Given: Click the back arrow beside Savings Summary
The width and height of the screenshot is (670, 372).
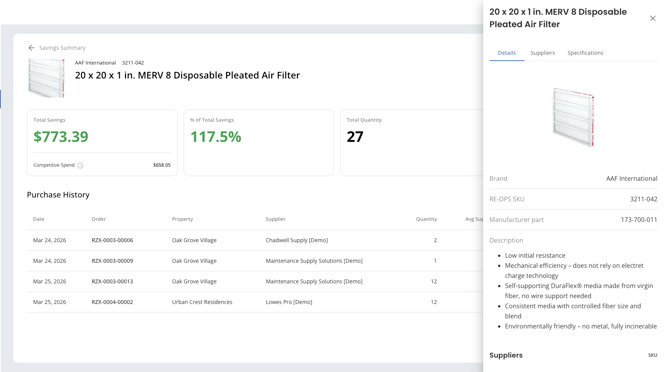Looking at the screenshot, I should tap(31, 48).
